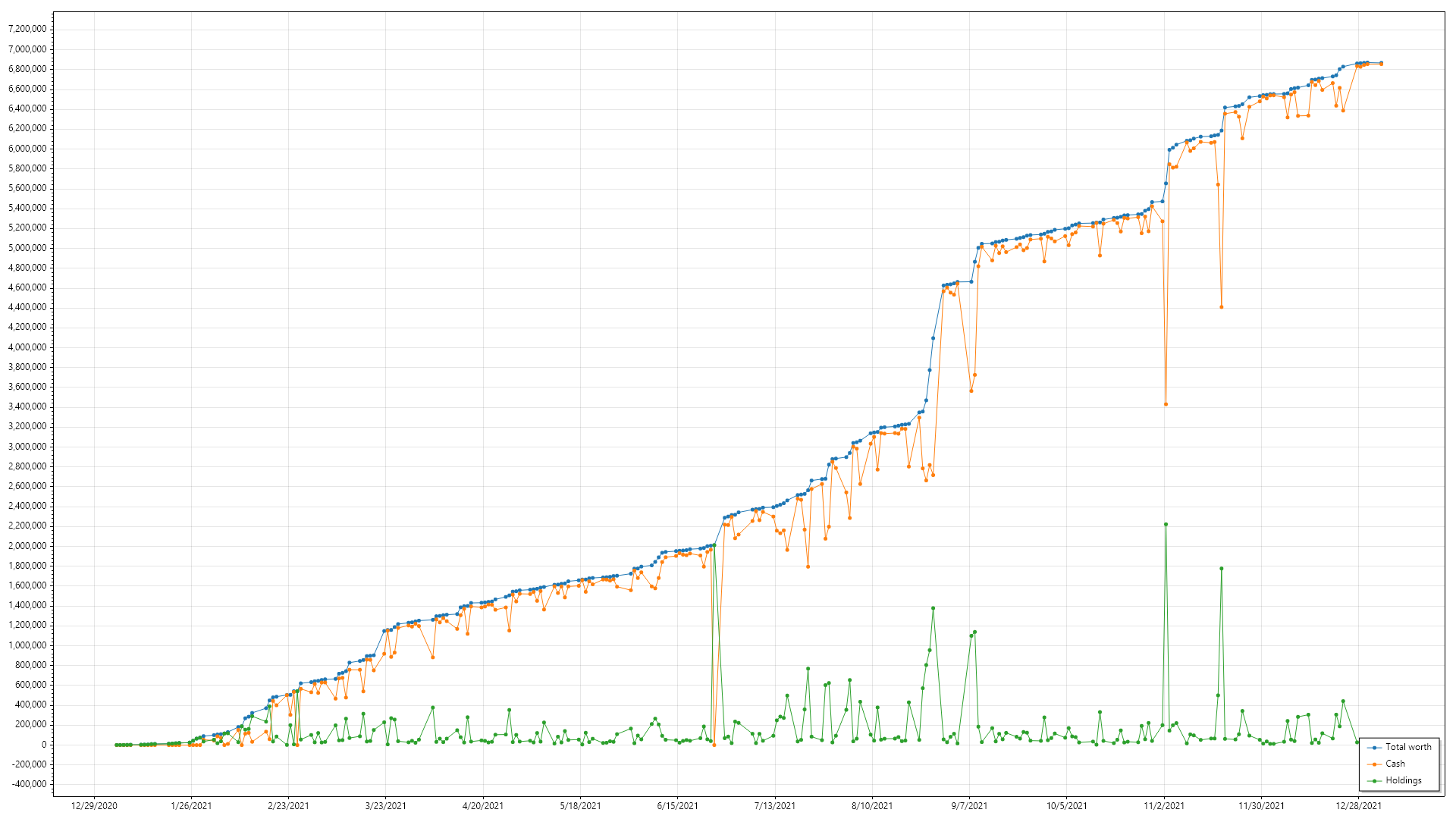The width and height of the screenshot is (1456, 819).
Task: Select the 'Cash' legend label
Action: point(1395,764)
